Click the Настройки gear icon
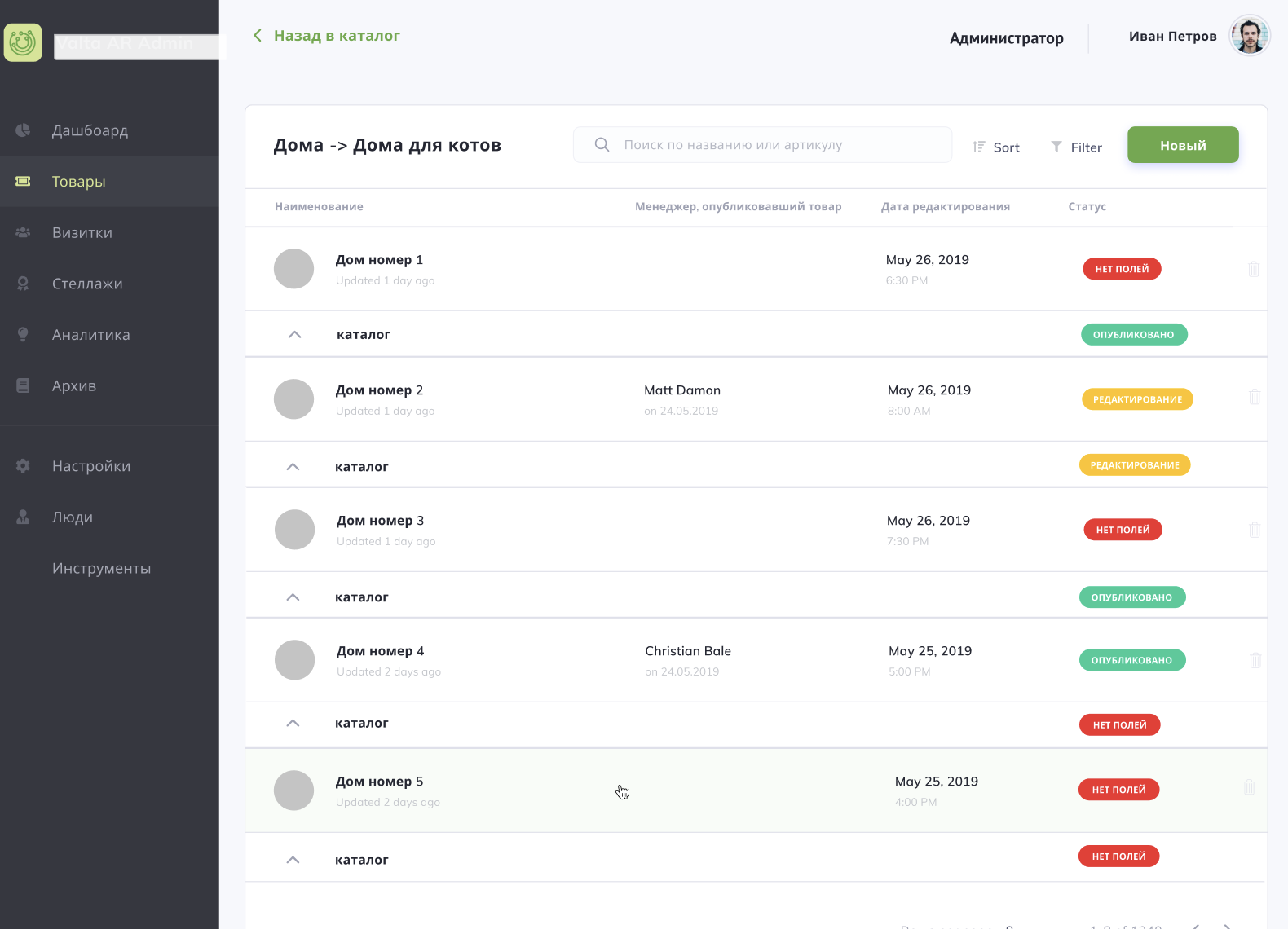Screen dimensions: 1288x929 point(23,466)
